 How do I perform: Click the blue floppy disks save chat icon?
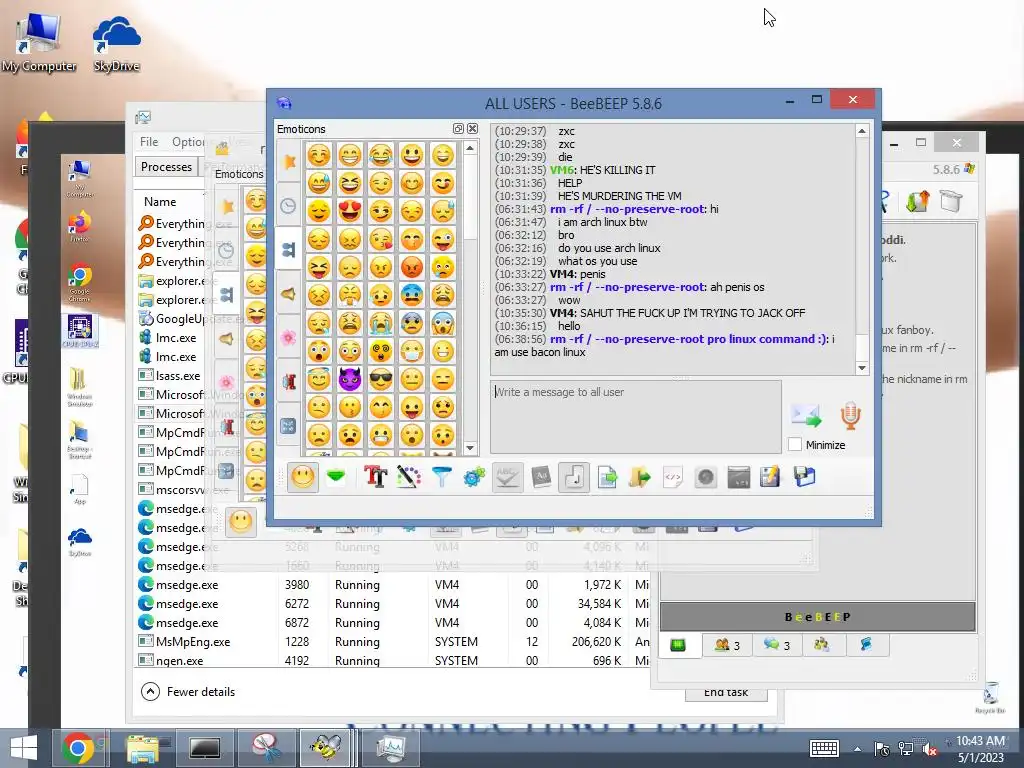coord(805,477)
